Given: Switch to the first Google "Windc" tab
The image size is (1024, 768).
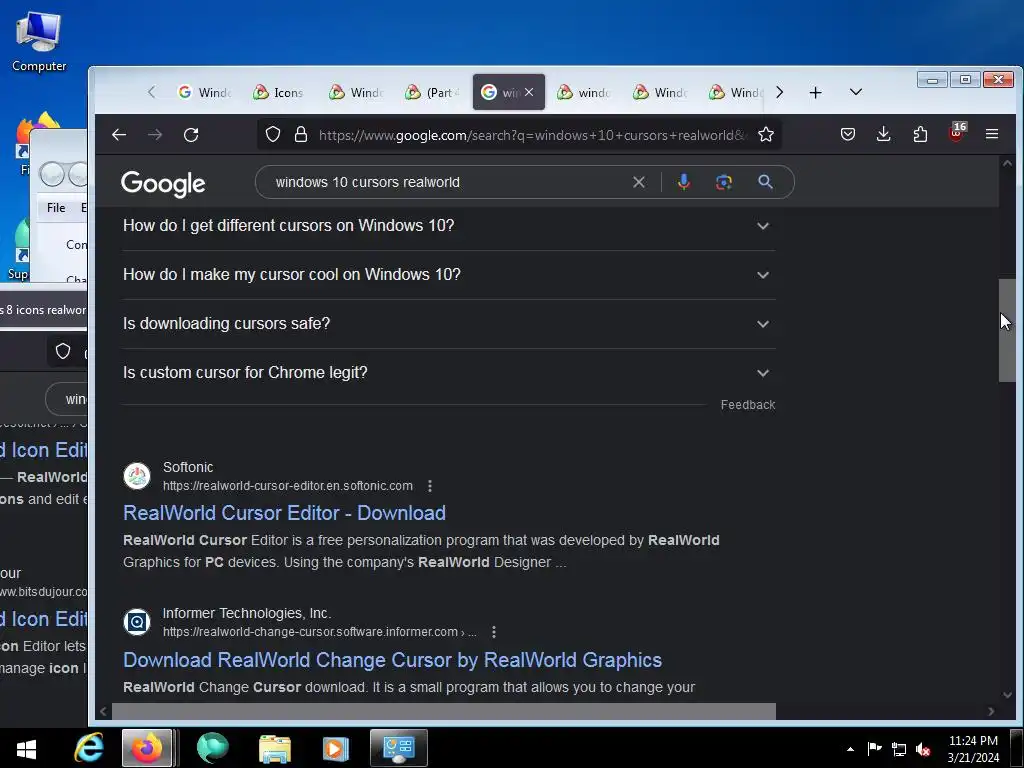Looking at the screenshot, I should coord(204,93).
